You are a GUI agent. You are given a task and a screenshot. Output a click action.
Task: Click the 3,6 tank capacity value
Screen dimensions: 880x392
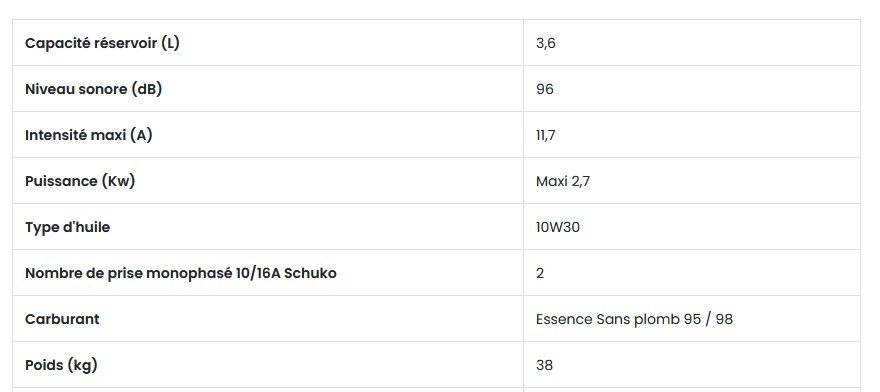click(x=546, y=43)
